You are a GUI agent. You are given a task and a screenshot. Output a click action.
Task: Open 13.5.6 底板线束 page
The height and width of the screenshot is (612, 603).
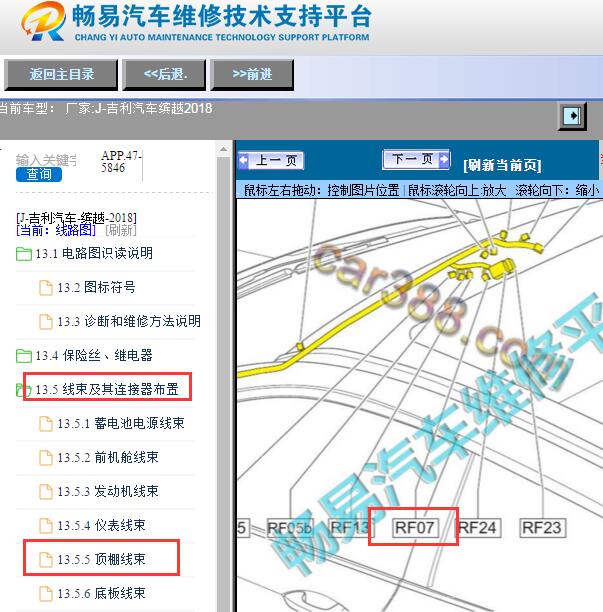(x=101, y=594)
